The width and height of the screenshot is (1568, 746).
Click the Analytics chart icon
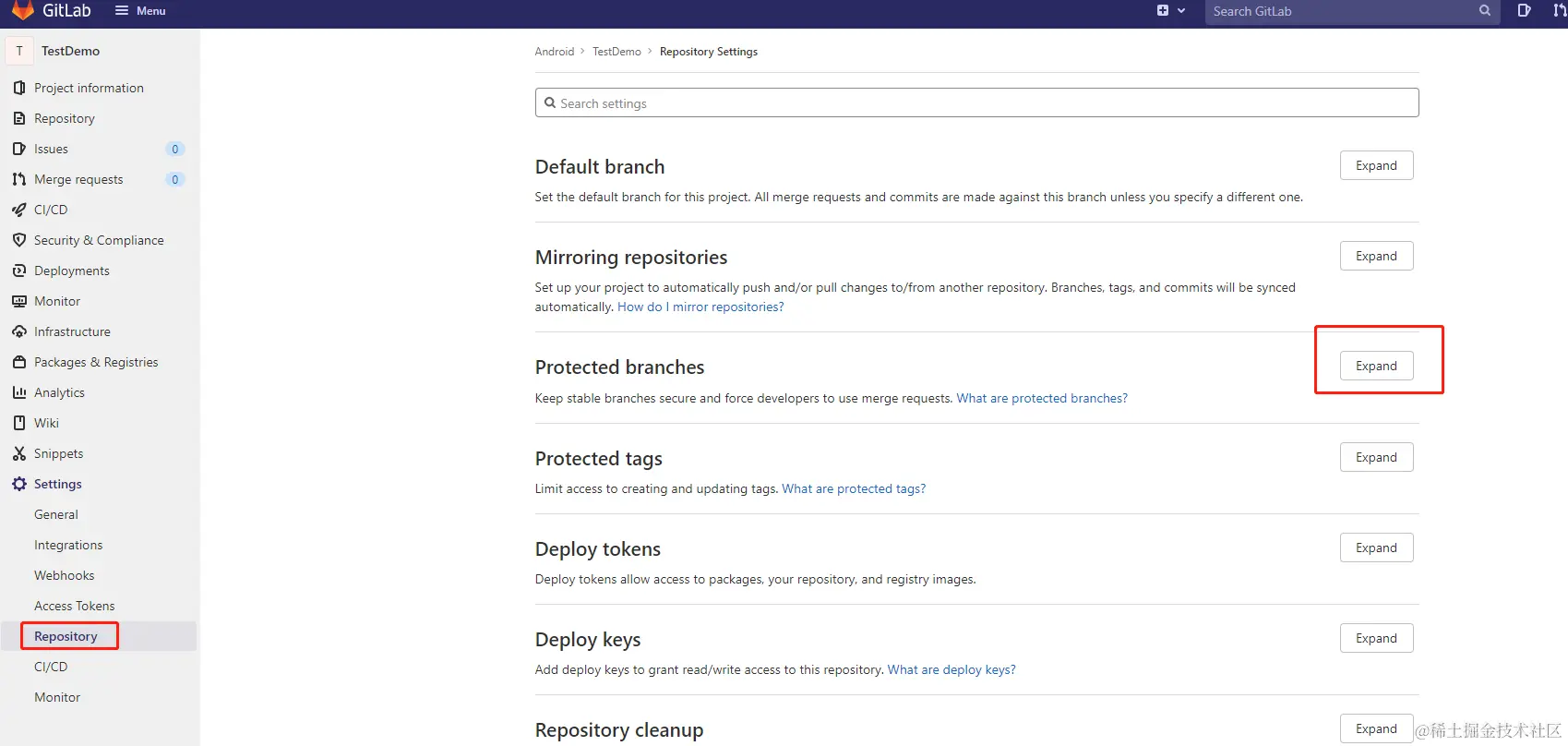point(19,392)
